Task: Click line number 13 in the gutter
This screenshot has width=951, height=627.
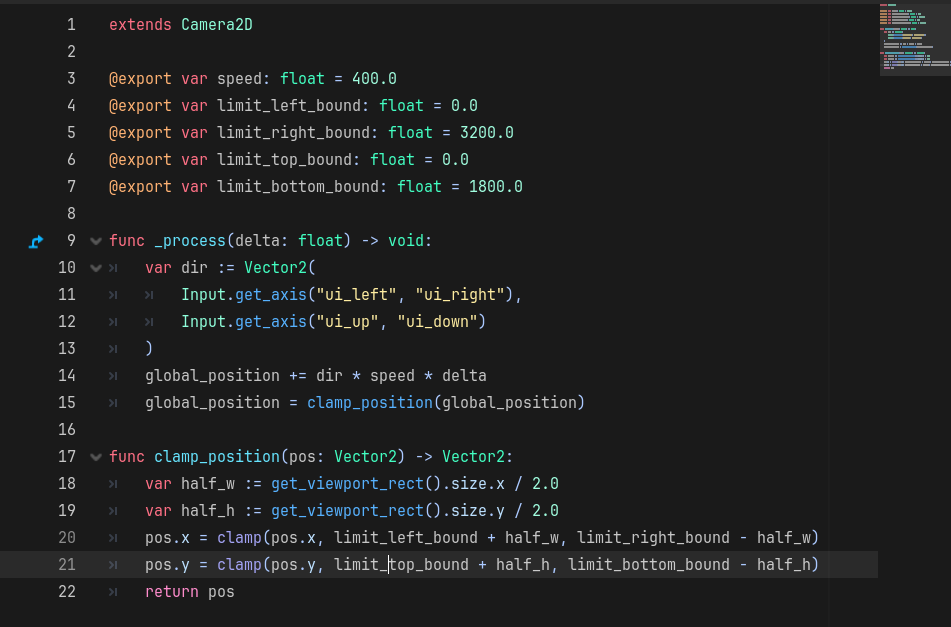Action: [67, 349]
